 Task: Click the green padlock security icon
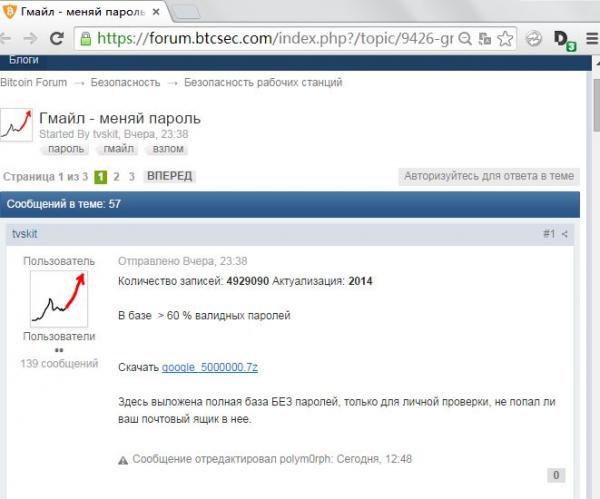pos(86,39)
